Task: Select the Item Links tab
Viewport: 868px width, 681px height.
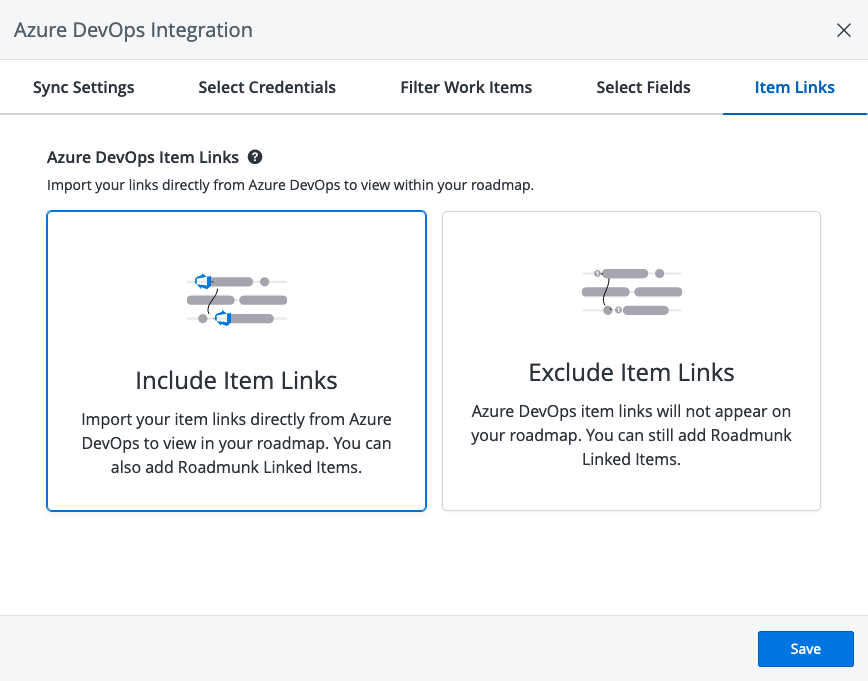Action: (794, 87)
